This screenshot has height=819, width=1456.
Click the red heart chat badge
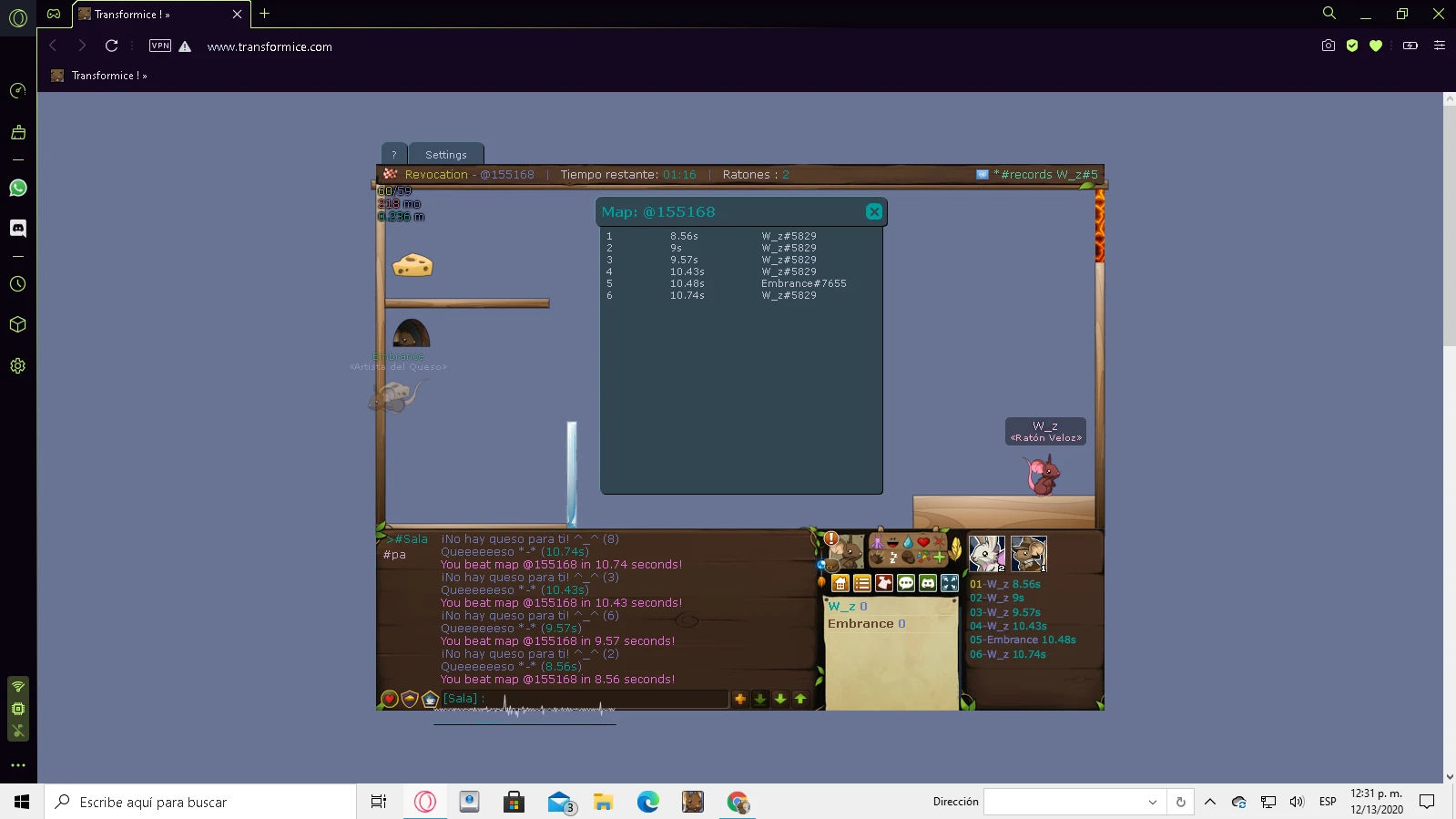[x=390, y=699]
